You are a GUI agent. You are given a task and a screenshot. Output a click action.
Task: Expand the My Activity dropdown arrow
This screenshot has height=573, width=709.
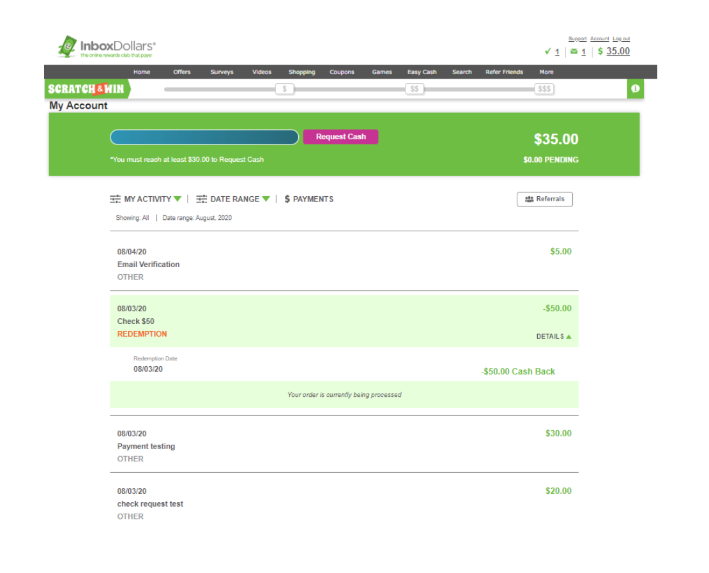point(177,199)
